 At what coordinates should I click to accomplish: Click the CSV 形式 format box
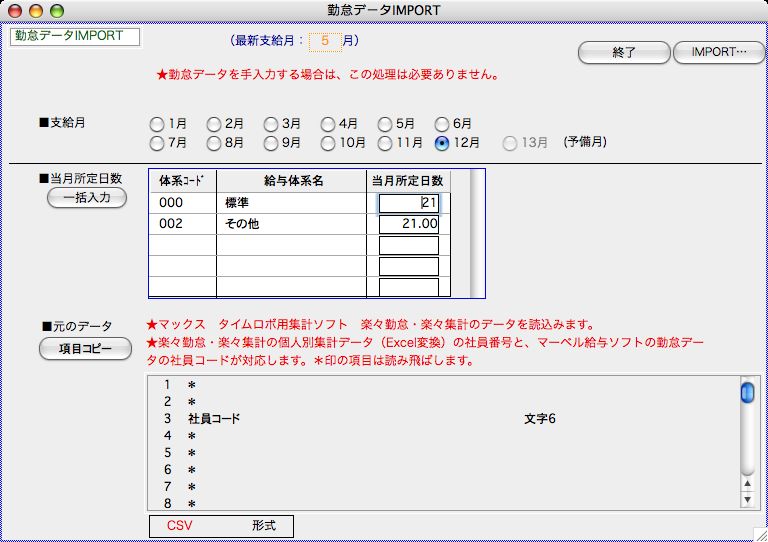221,525
